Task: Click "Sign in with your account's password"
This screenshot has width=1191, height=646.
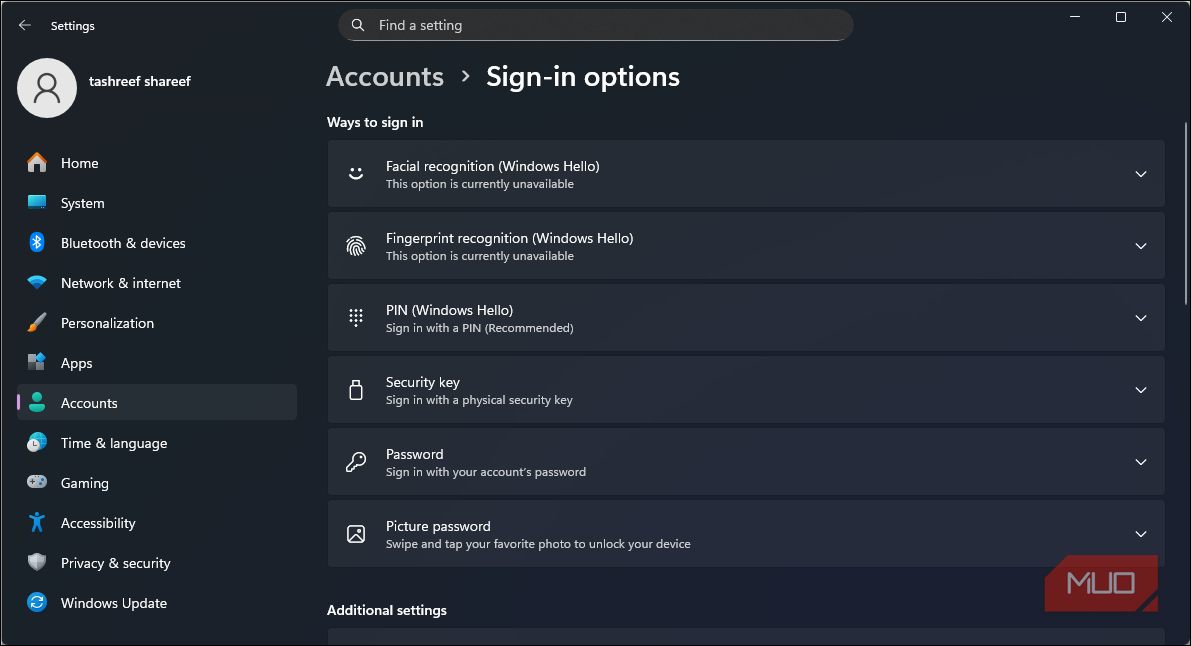Action: pyautogui.click(x=485, y=472)
